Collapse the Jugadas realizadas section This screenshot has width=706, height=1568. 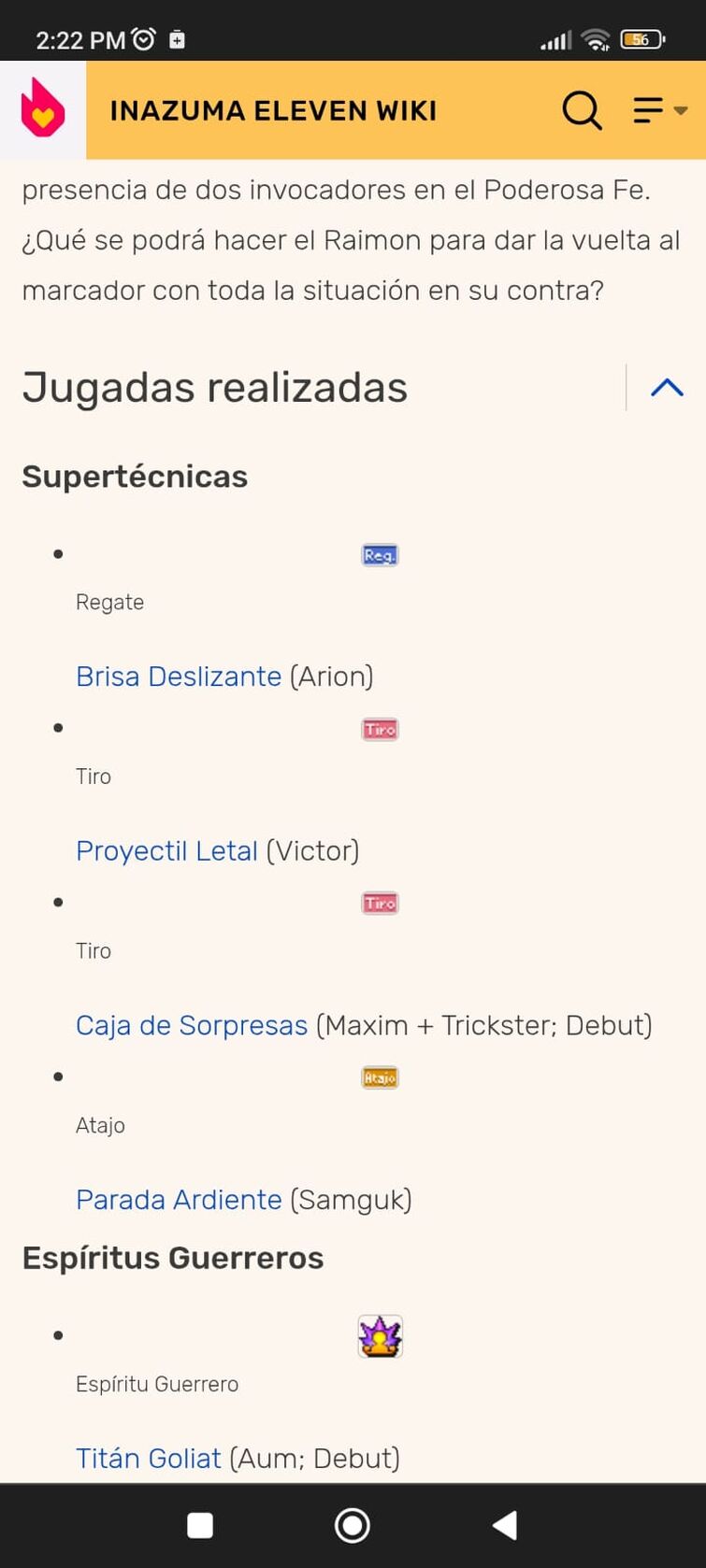[x=667, y=388]
